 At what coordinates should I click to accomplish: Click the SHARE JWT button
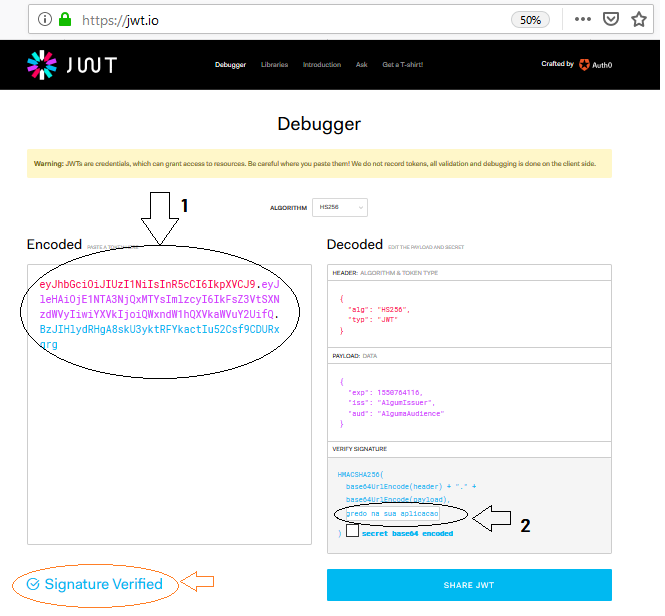click(469, 585)
